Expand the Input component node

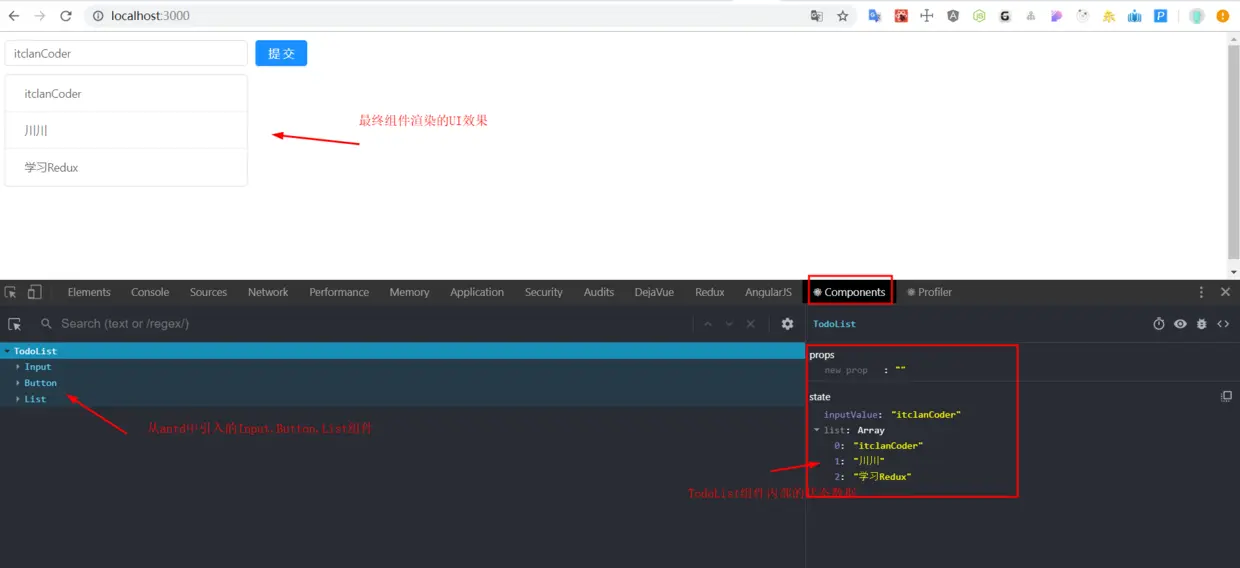[x=18, y=367]
